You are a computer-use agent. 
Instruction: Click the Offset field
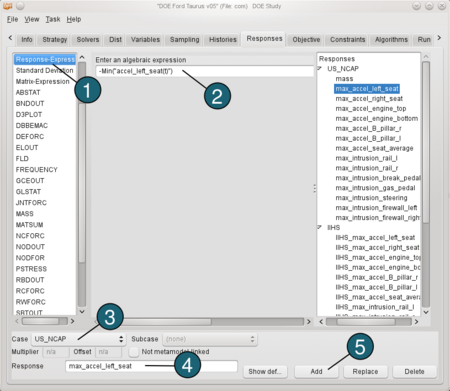pyautogui.click(x=108, y=352)
